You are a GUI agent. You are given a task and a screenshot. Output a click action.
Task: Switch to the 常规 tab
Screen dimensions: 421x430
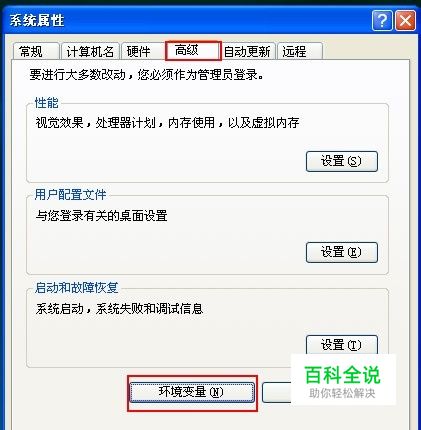tap(36, 51)
